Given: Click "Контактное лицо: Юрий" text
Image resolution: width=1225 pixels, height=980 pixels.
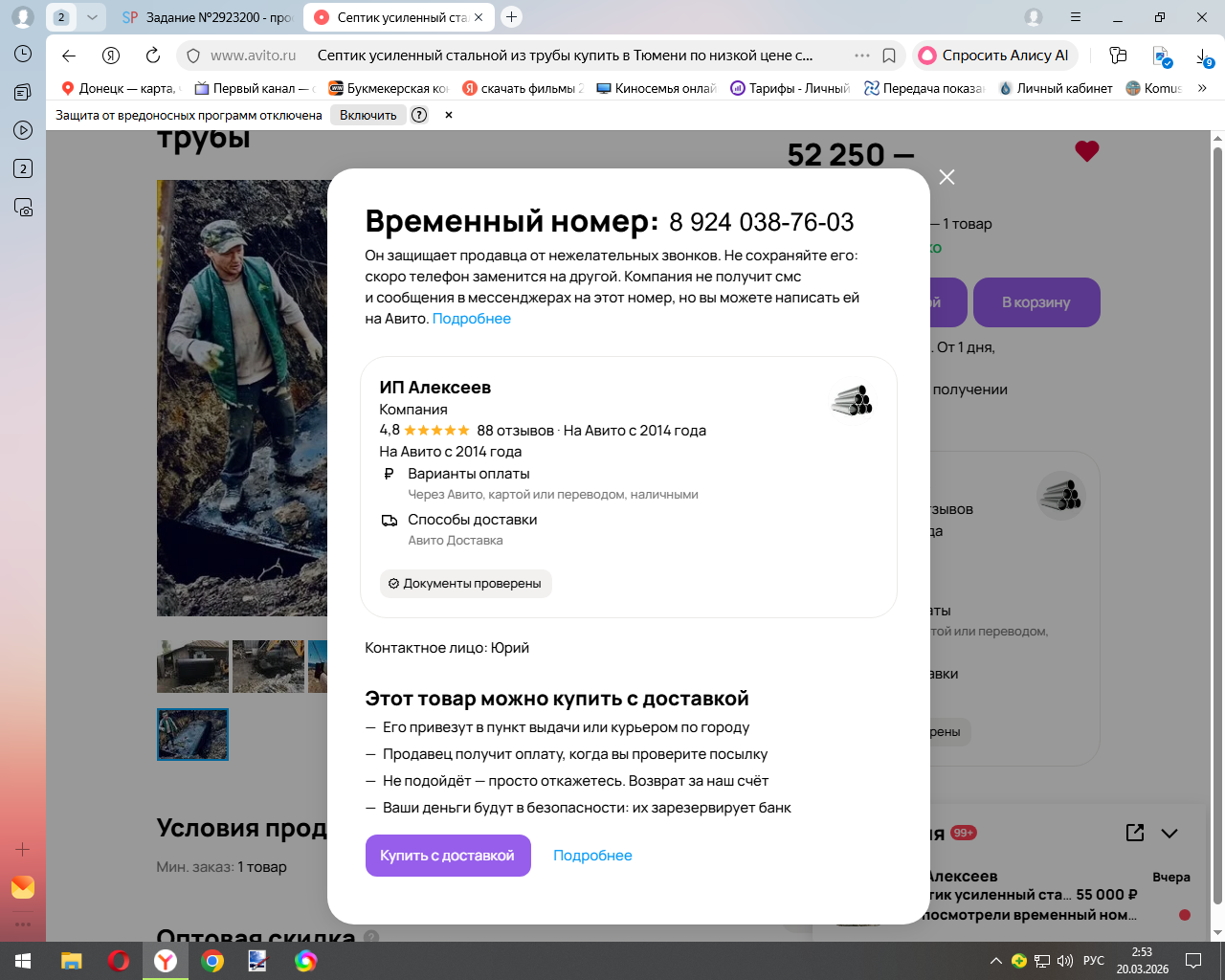Looking at the screenshot, I should [x=447, y=648].
